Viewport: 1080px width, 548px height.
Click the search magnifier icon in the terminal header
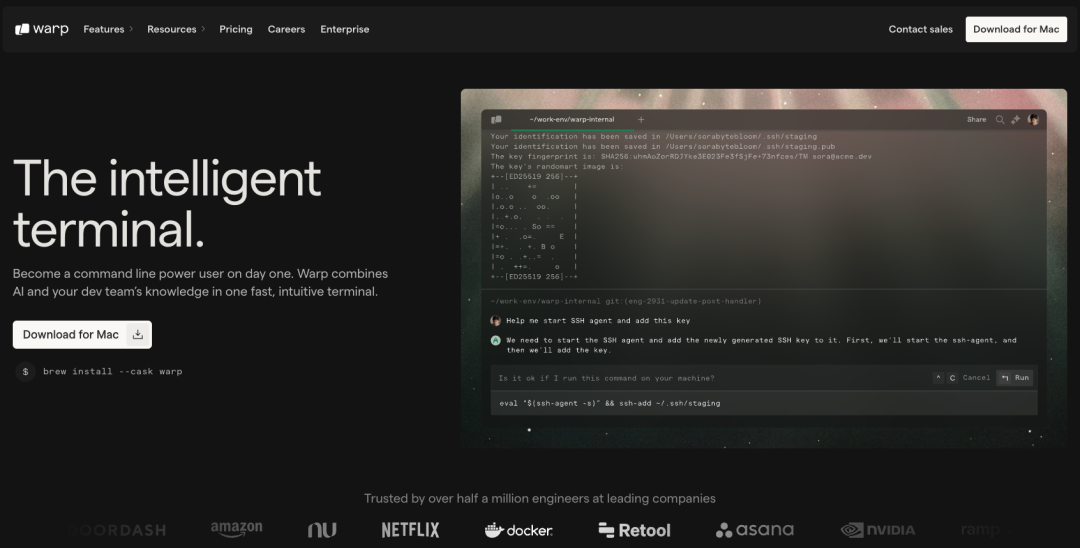999,120
